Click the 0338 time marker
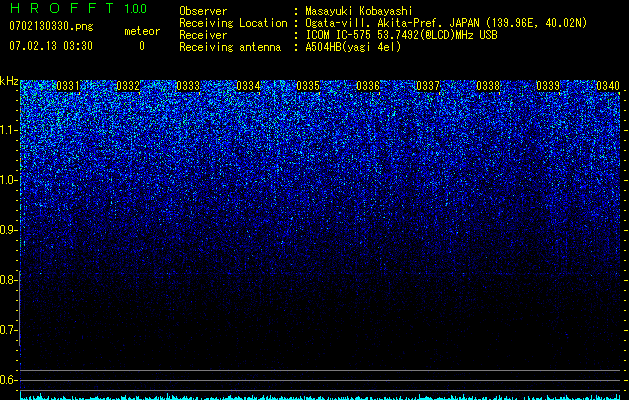The image size is (629, 400). coord(488,86)
